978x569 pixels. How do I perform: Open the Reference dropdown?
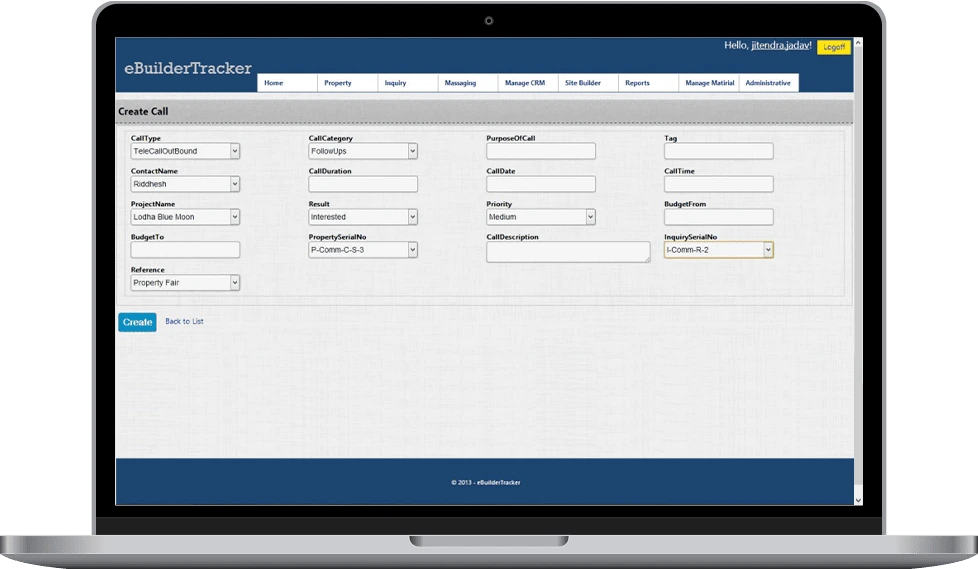pos(185,283)
